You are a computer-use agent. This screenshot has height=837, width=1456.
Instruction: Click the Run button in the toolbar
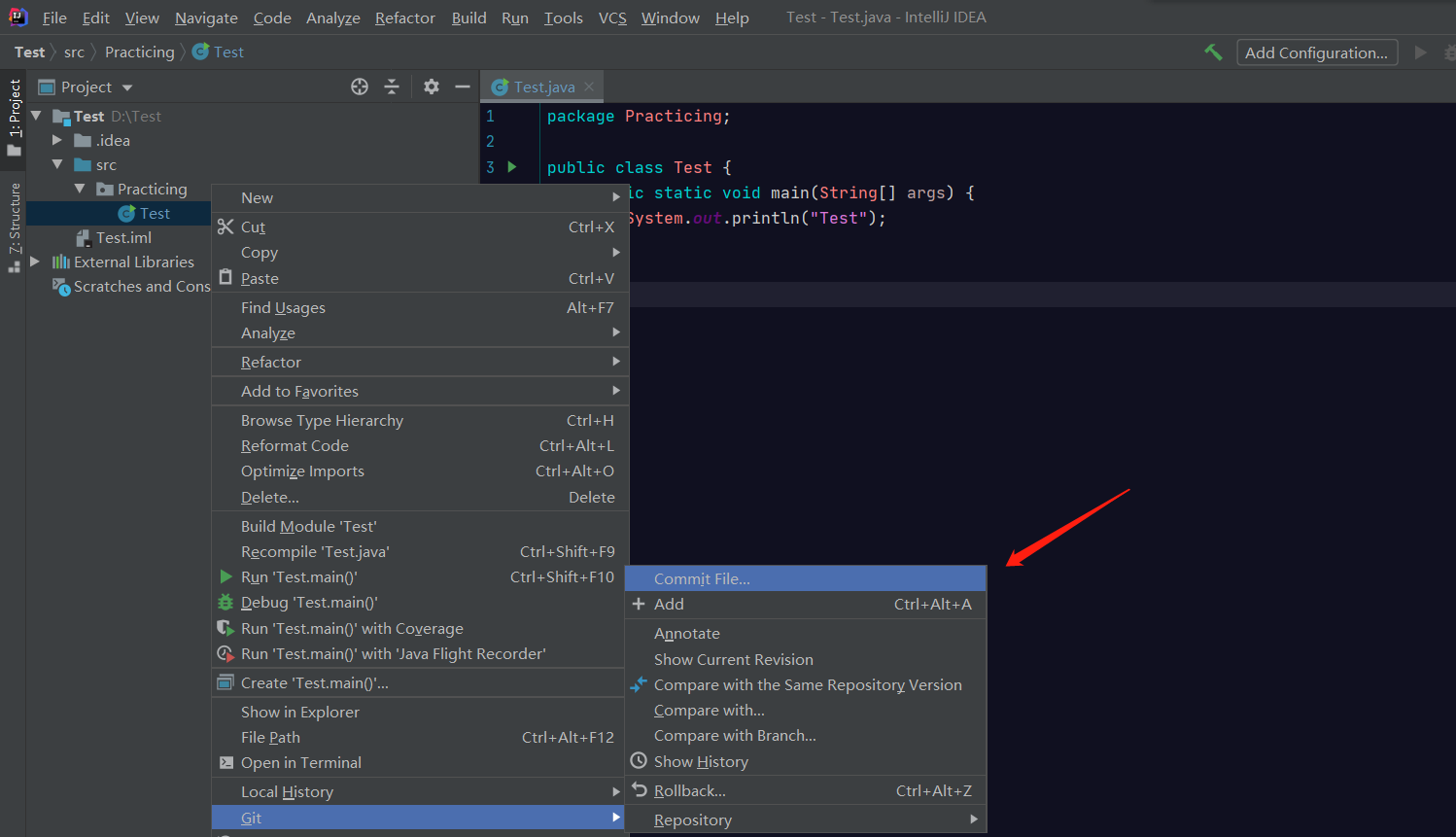click(1420, 52)
